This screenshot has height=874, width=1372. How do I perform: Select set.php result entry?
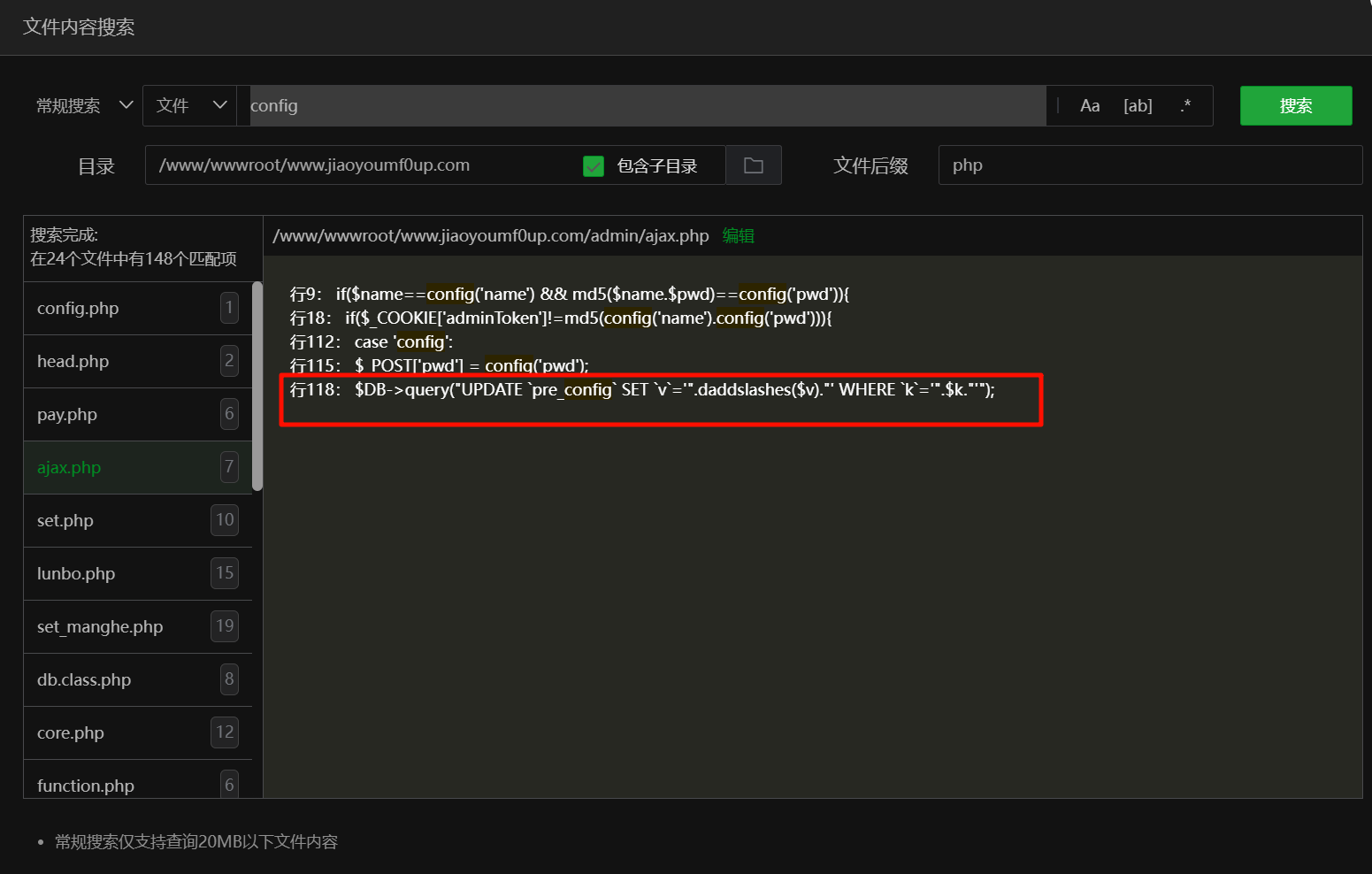coord(65,521)
